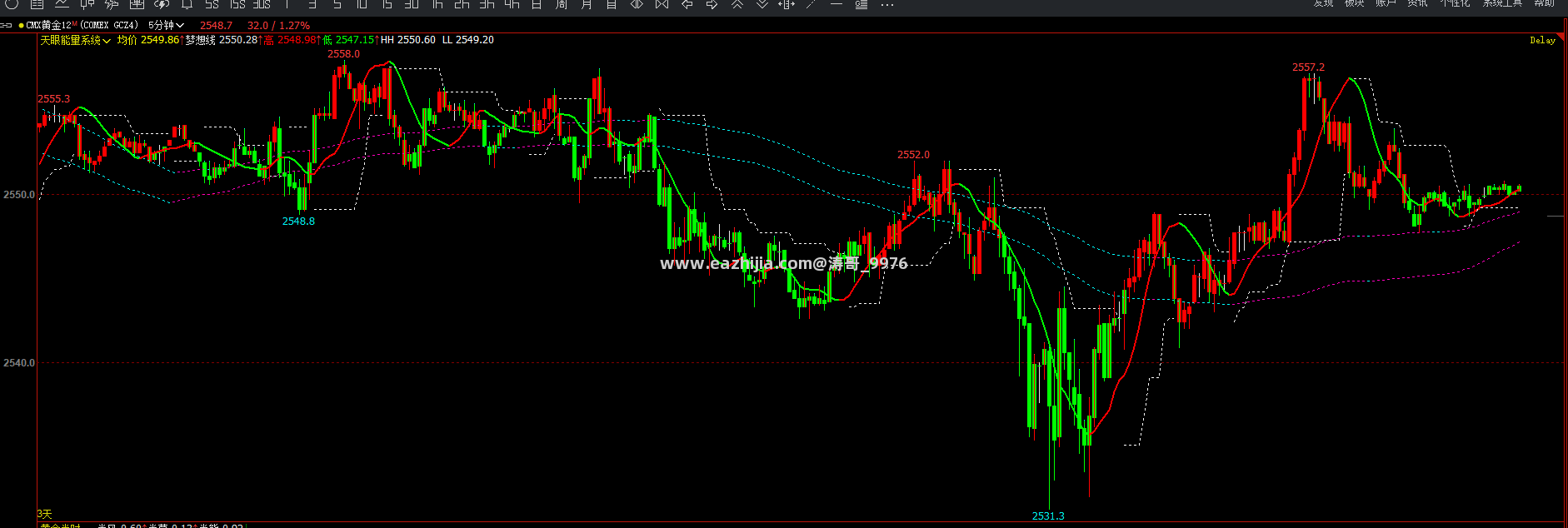Click the change value 32.0 / 1.27%
The image size is (1568, 528).
point(278,25)
